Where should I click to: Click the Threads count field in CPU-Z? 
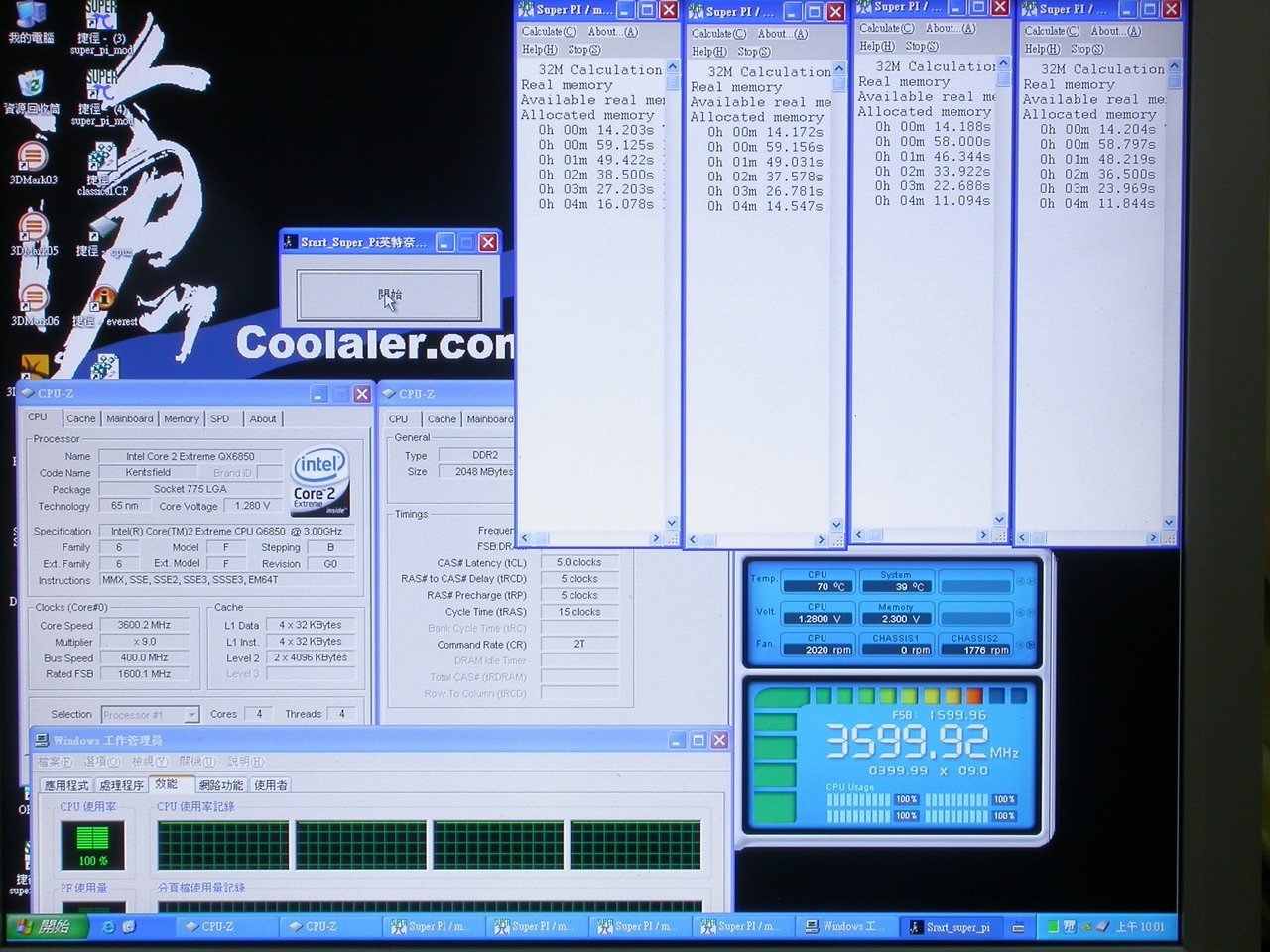pyautogui.click(x=342, y=714)
